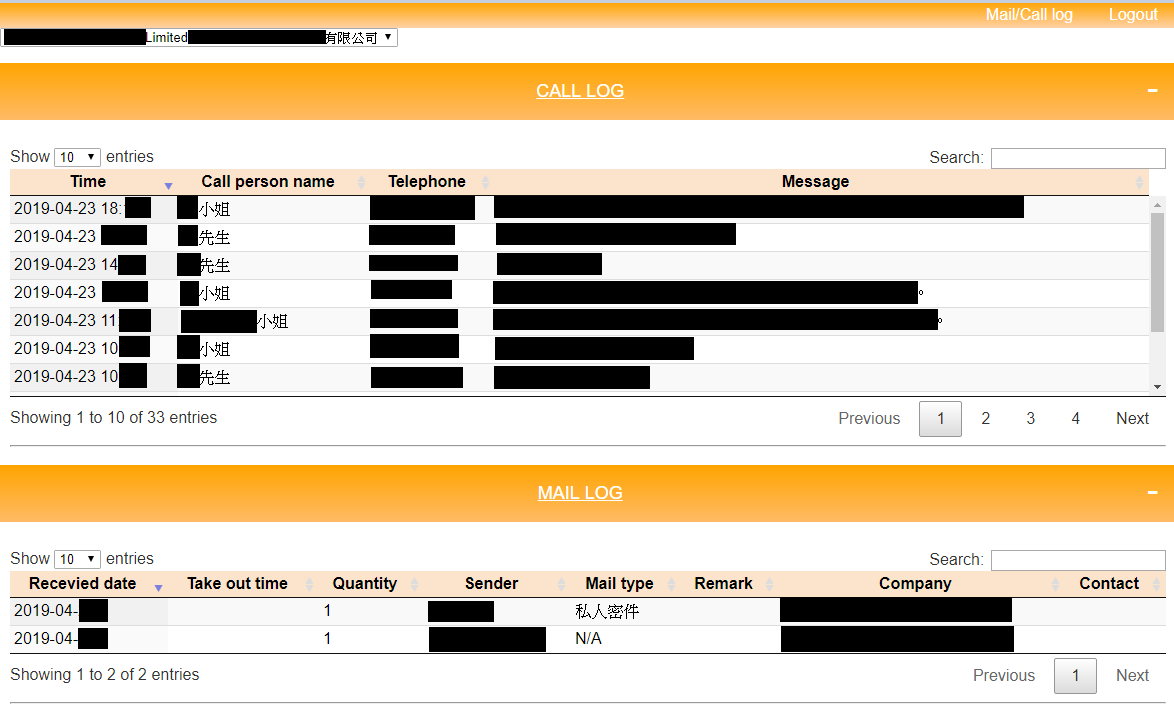Open call log entries-per-page dropdown
This screenshot has width=1174, height=712.
78,157
